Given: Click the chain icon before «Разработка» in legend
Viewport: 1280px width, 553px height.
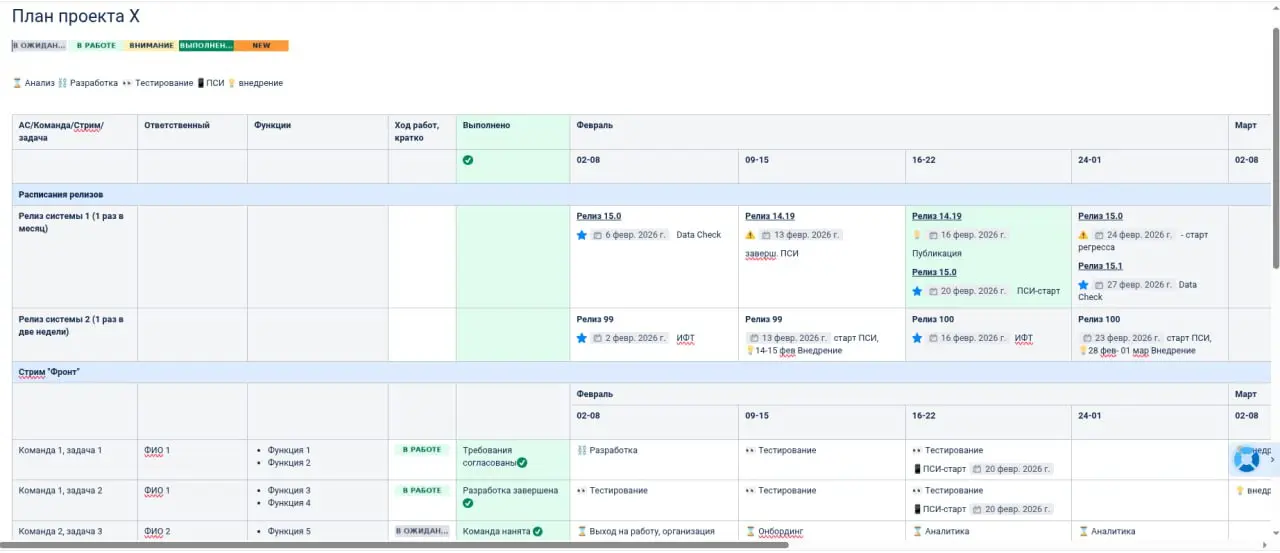Looking at the screenshot, I should [62, 83].
